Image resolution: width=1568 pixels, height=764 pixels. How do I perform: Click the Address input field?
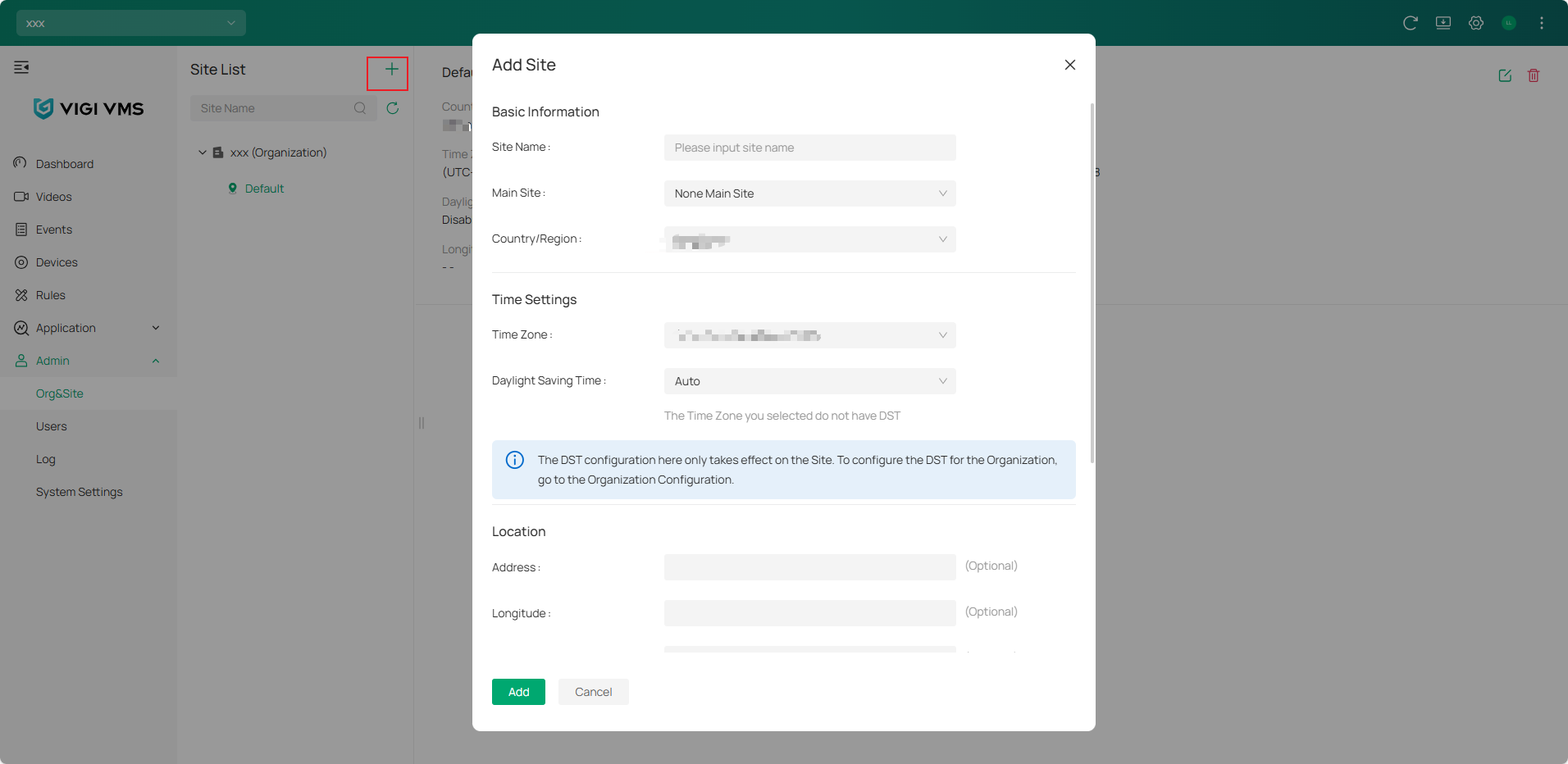pos(810,567)
